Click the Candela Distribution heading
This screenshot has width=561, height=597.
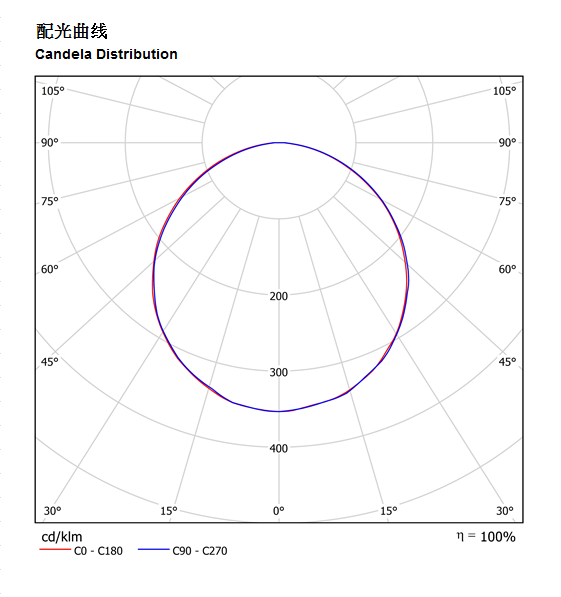point(106,54)
